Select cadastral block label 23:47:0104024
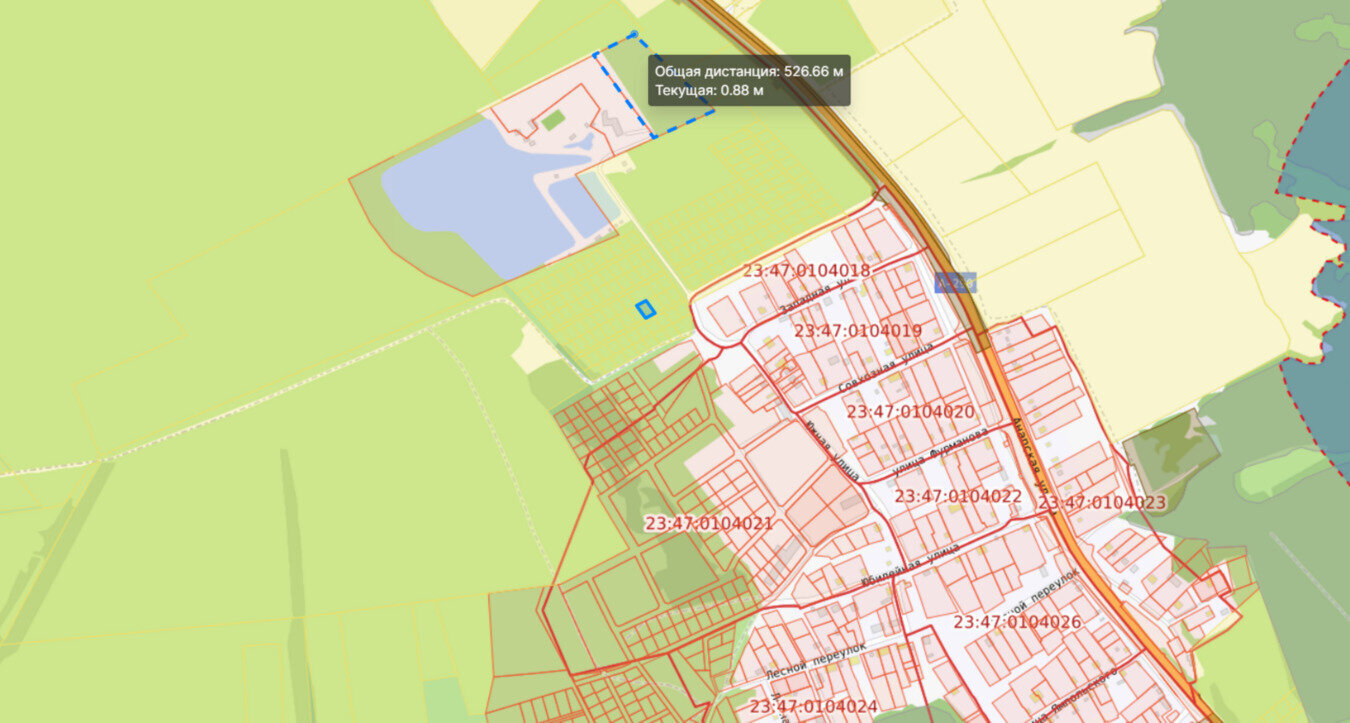This screenshot has height=723, width=1350. tap(814, 707)
